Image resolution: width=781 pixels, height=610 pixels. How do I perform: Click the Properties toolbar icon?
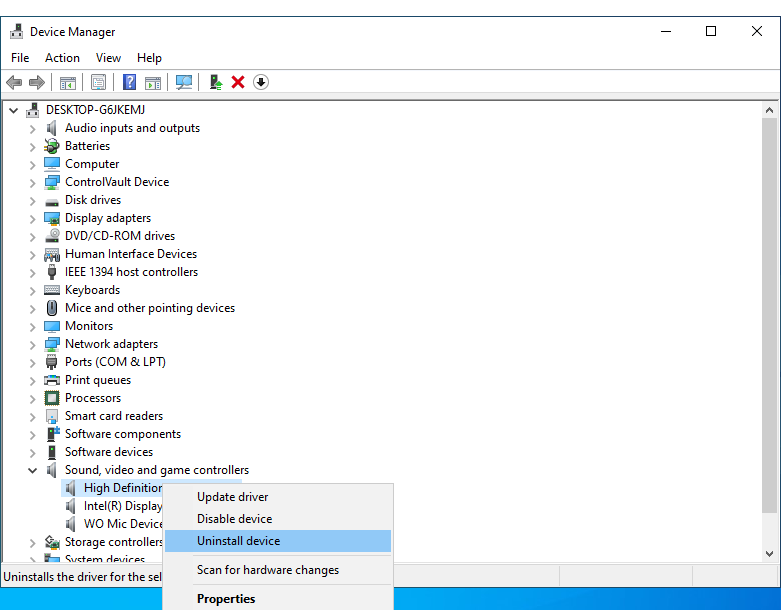[98, 82]
